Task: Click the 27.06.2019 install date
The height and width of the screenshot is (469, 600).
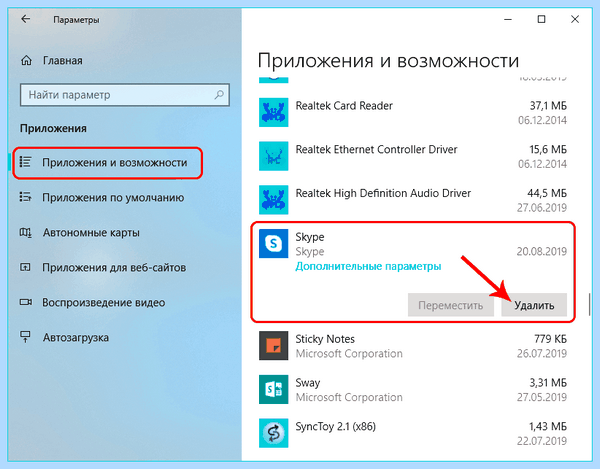Action: click(x=541, y=208)
